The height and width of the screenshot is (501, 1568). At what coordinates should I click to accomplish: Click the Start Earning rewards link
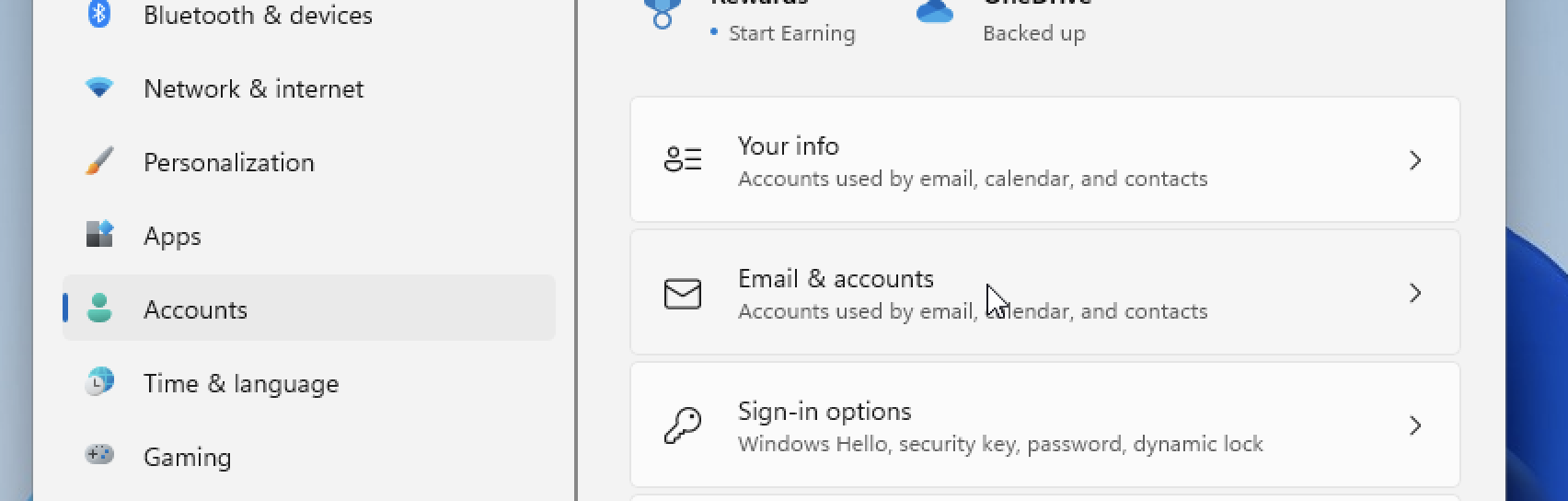[x=791, y=33]
